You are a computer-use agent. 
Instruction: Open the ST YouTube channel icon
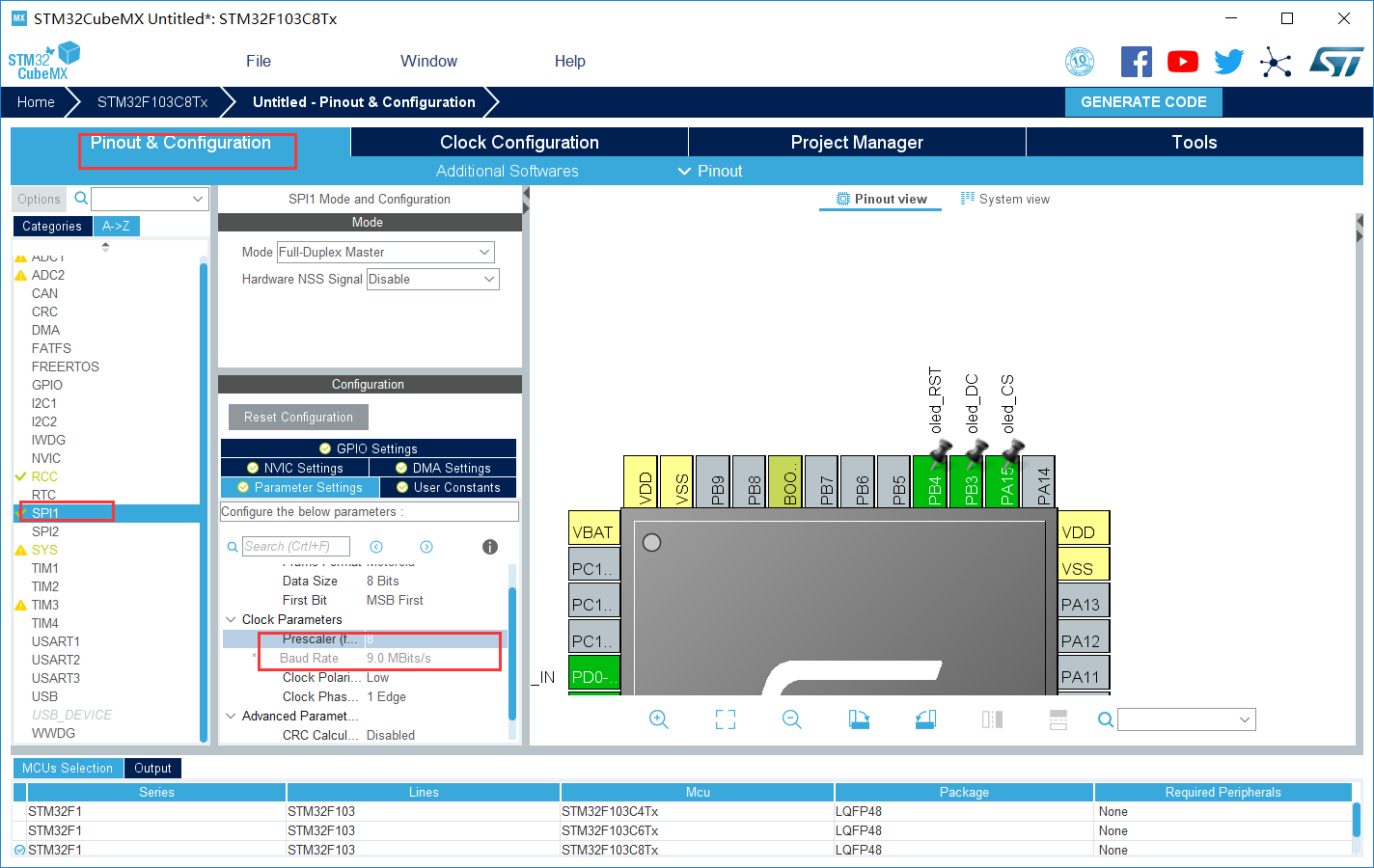1183,62
